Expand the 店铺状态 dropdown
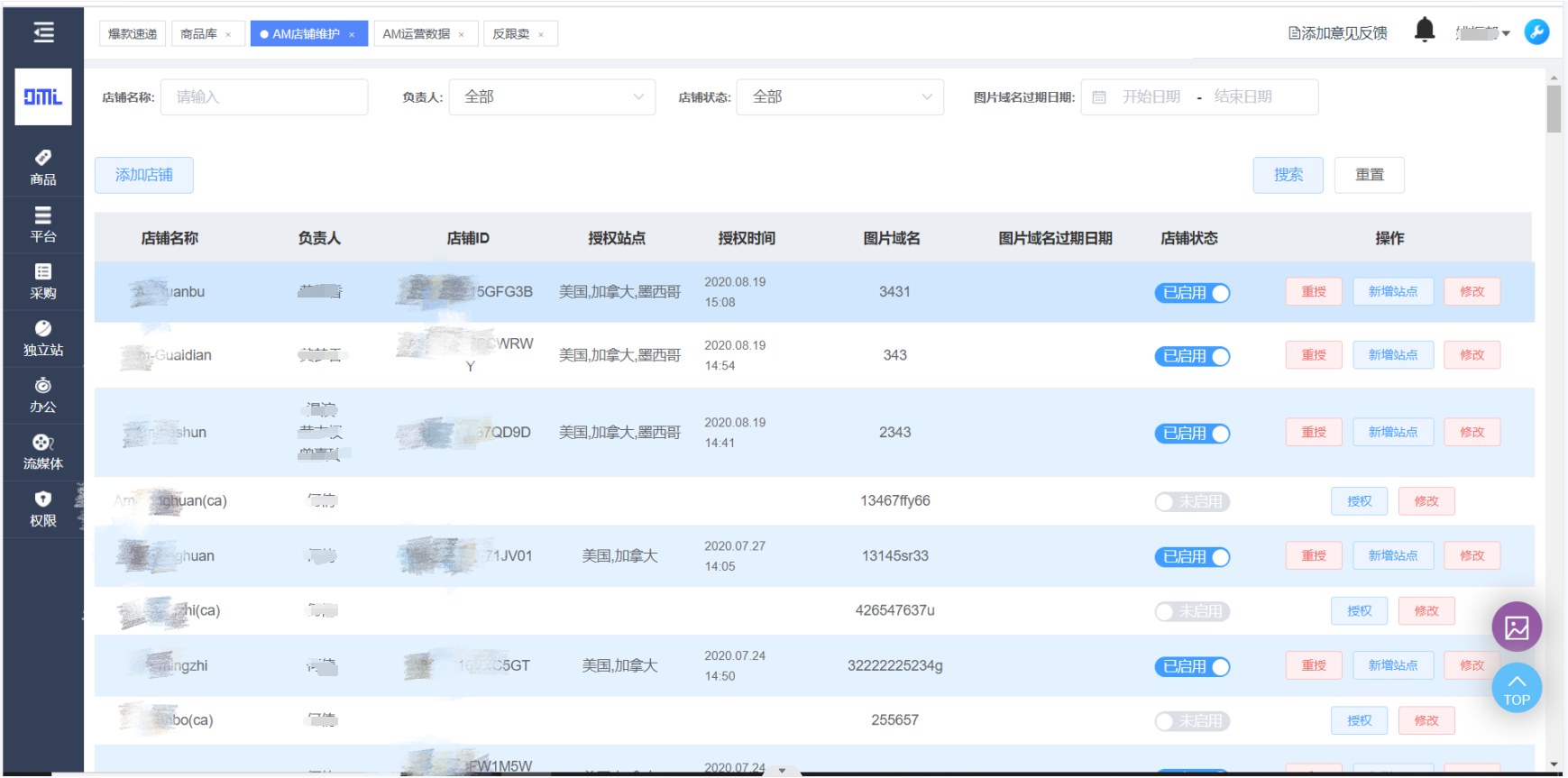The width and height of the screenshot is (1568, 778). point(839,97)
